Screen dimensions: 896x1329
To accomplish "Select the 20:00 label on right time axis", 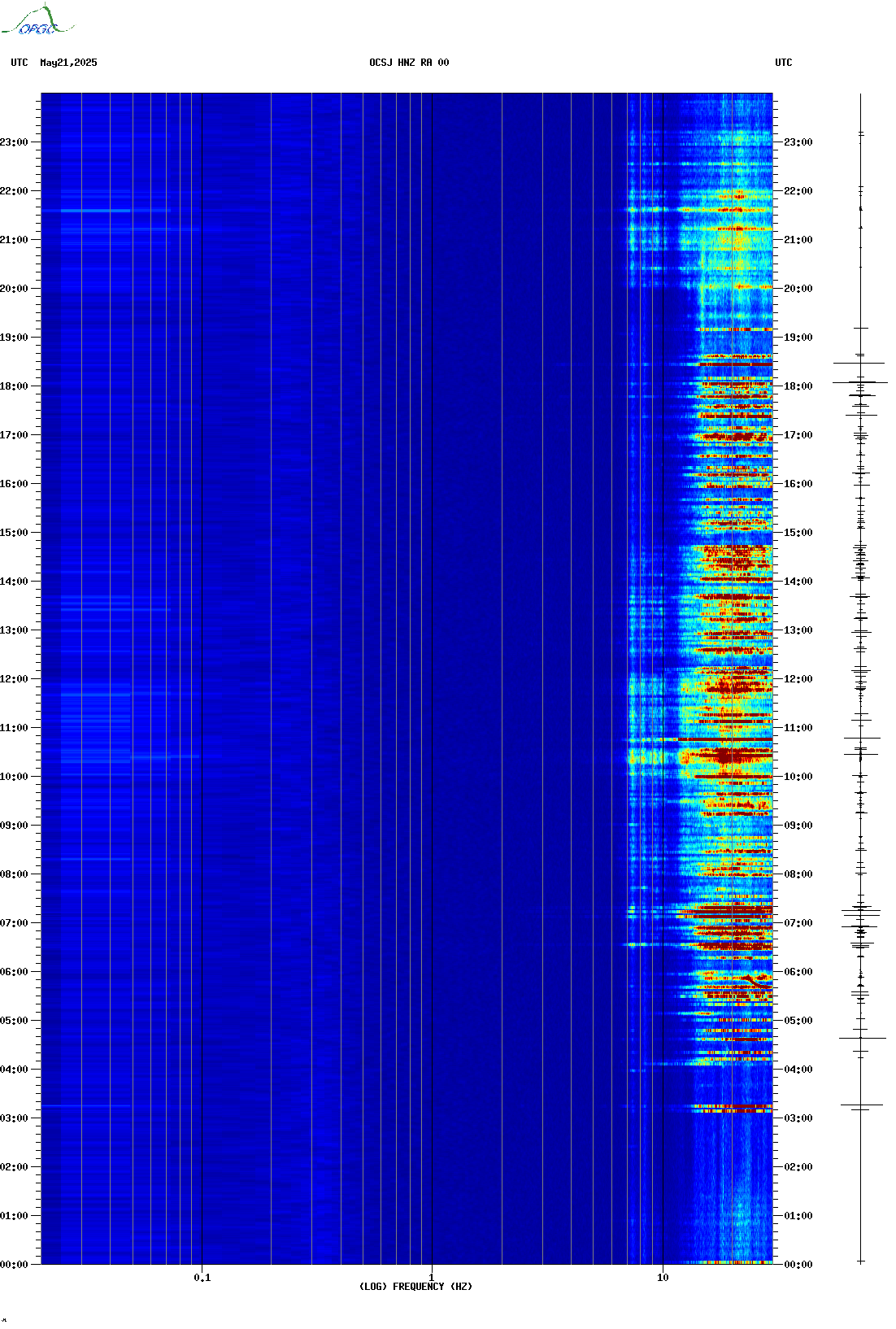I will point(798,289).
